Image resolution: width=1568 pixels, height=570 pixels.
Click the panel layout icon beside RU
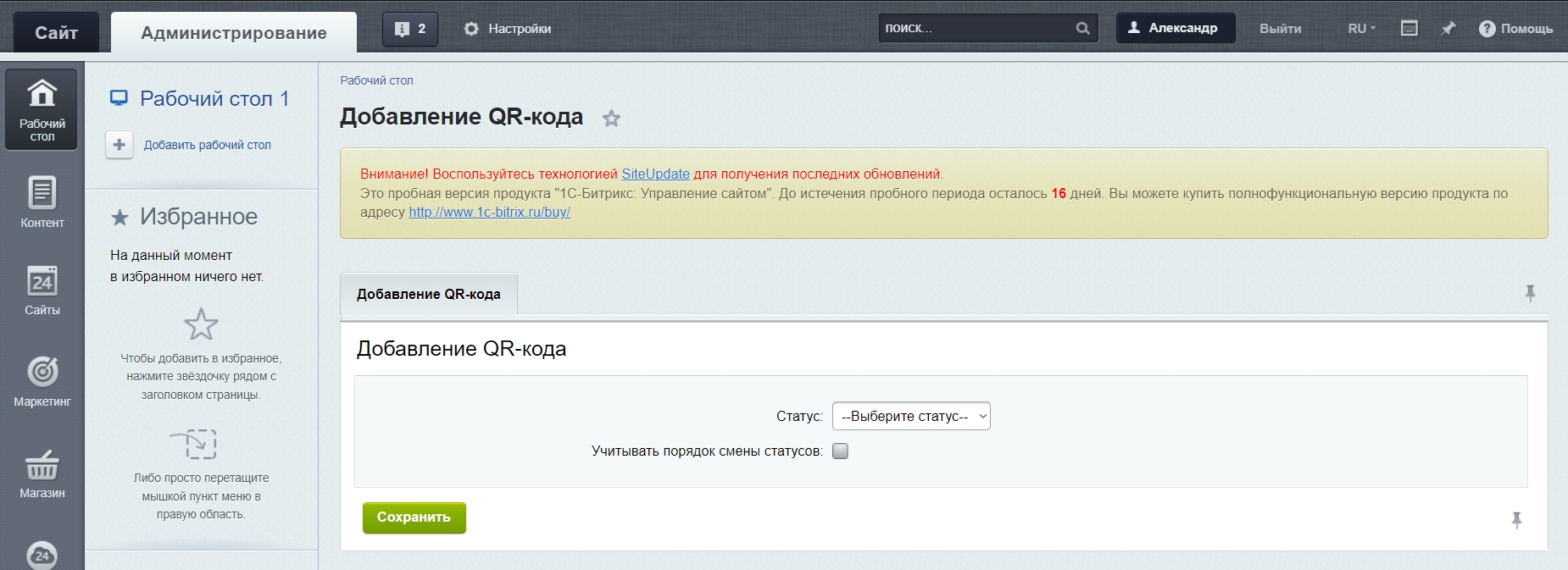1409,29
